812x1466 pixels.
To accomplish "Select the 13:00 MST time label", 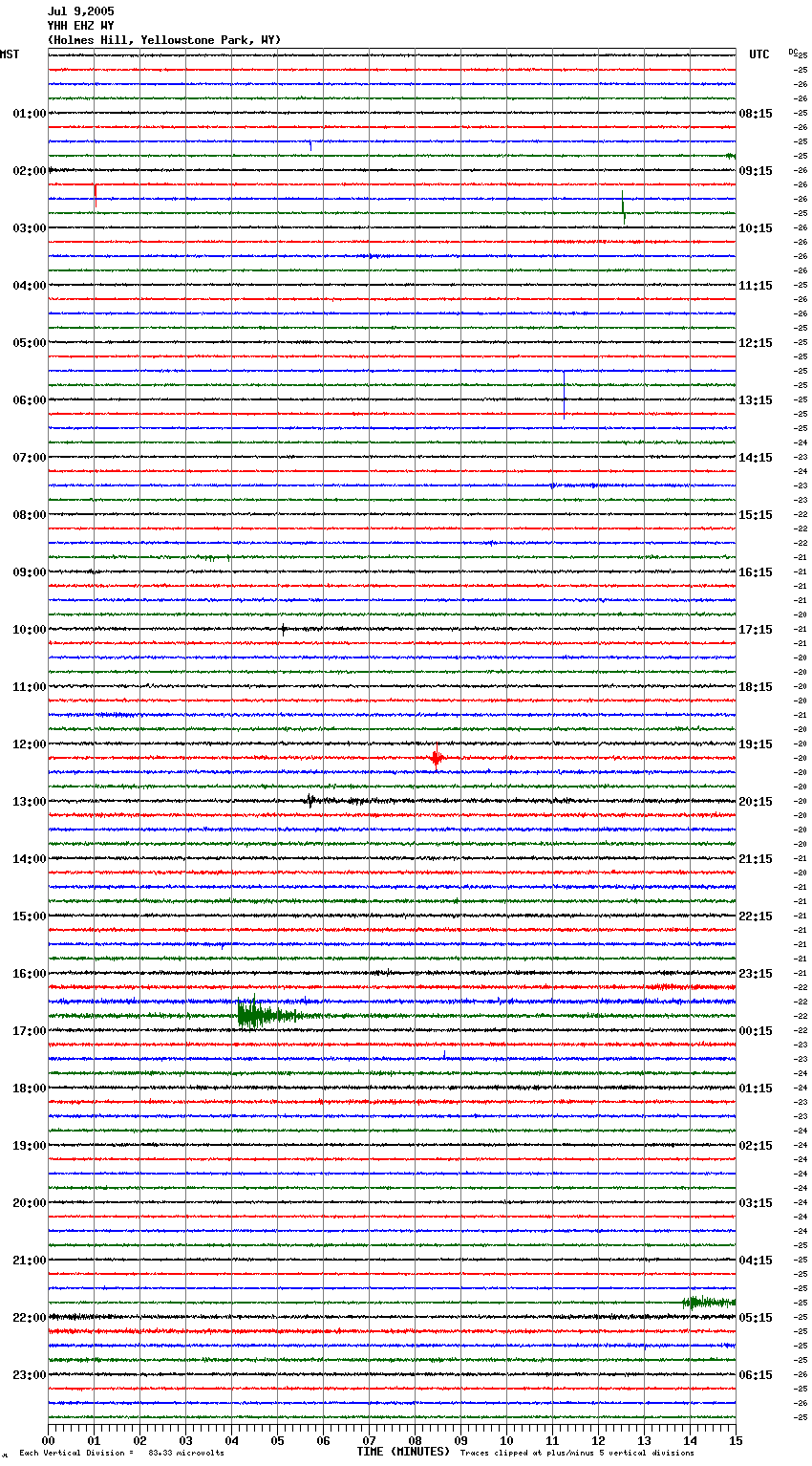I will 30,802.
